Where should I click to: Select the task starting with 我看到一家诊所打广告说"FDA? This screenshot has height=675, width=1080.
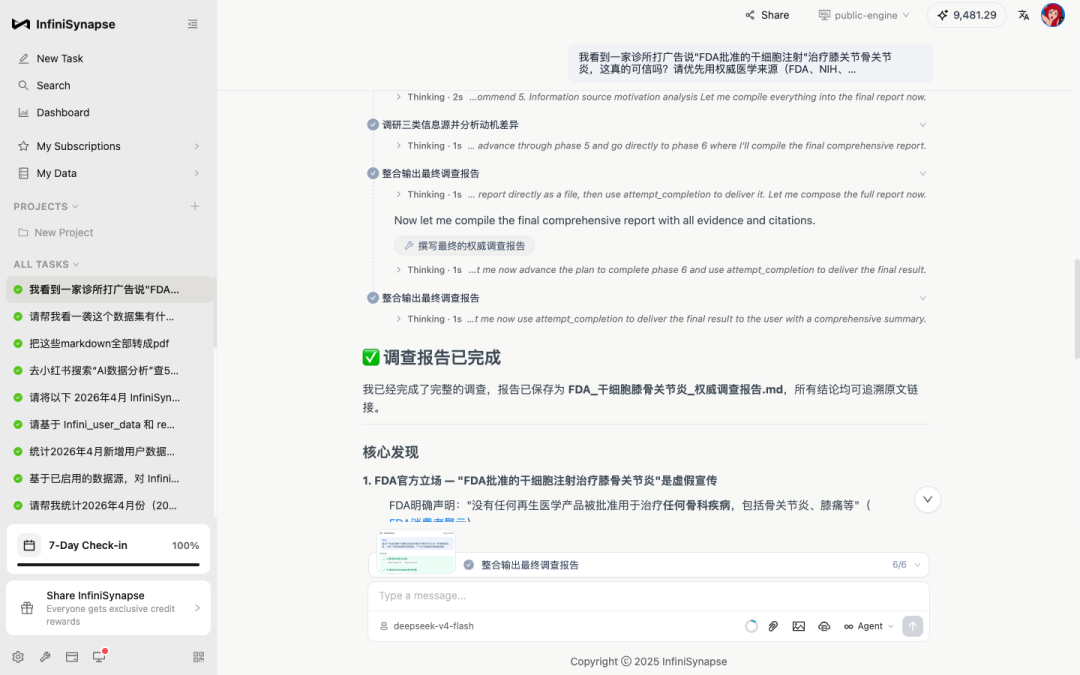click(109, 289)
